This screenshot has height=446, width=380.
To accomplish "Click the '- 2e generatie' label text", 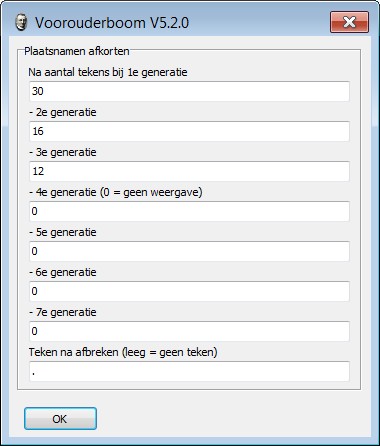I will [63, 112].
